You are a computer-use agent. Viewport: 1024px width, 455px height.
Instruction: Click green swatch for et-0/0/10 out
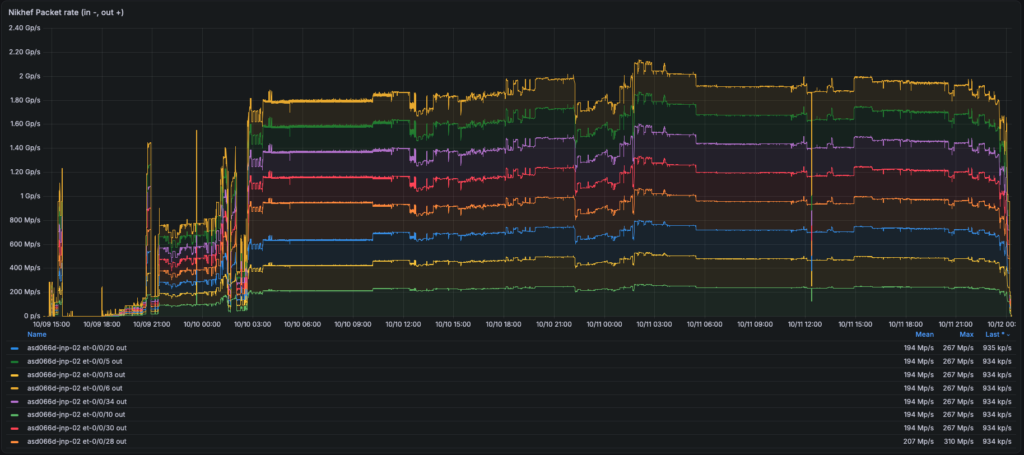pyautogui.click(x=15, y=415)
